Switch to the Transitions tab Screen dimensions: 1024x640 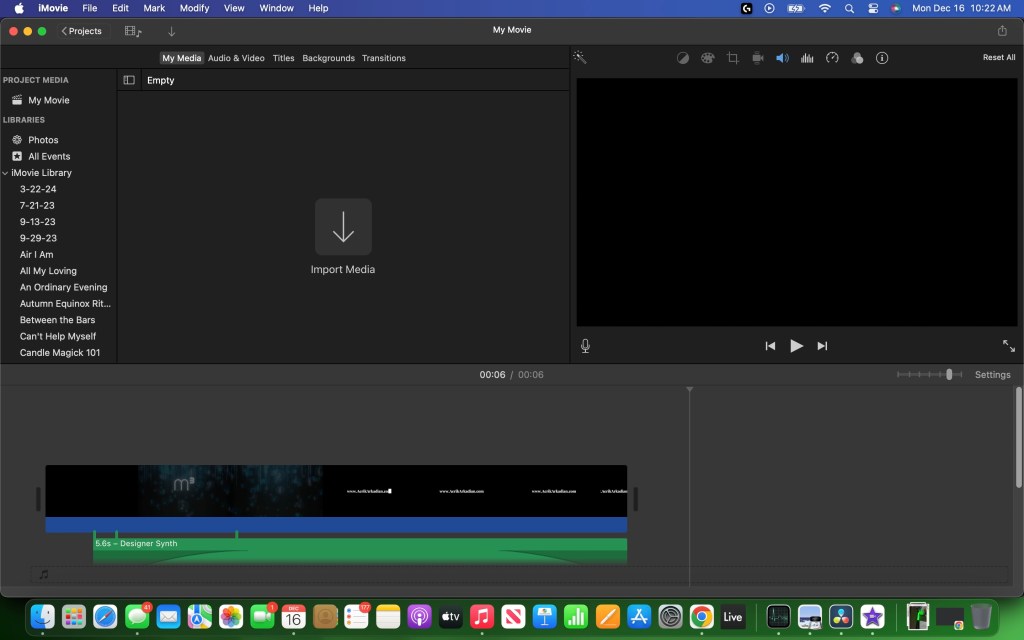click(383, 58)
